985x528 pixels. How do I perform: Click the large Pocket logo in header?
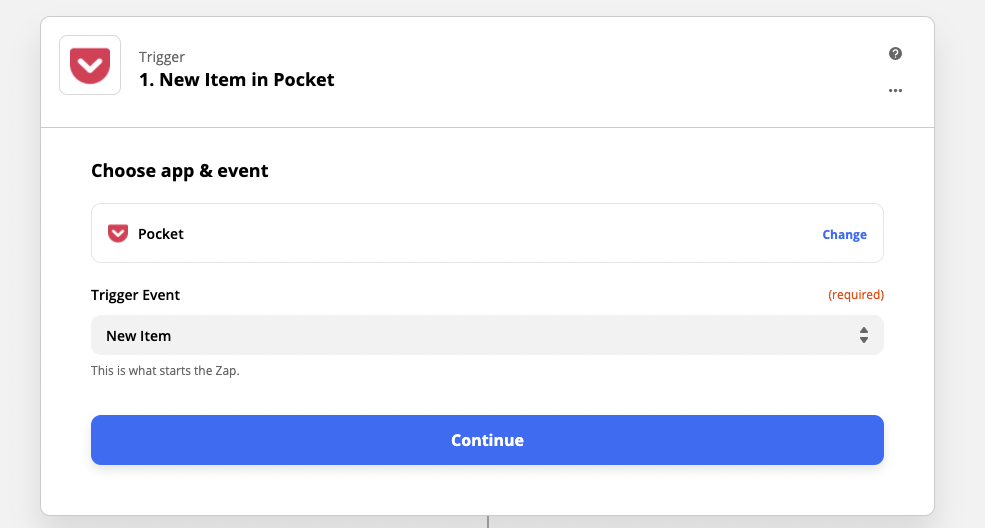(90, 65)
